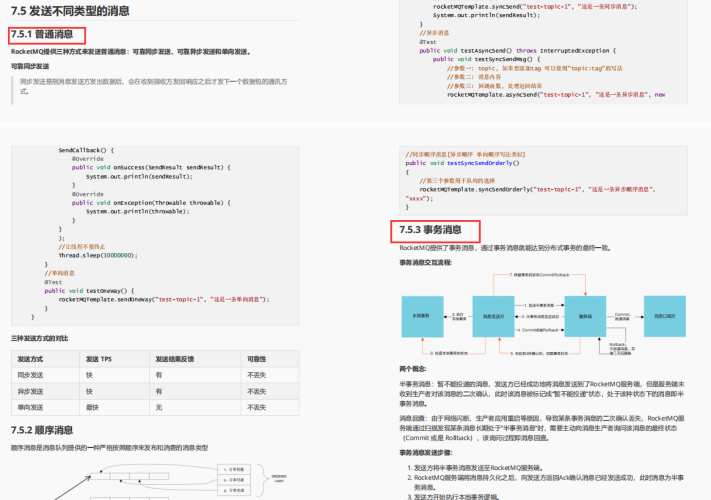The width and height of the screenshot is (711, 500).
Task: Click the "1. 发送半事务消息" arrow label
Action: (539, 306)
